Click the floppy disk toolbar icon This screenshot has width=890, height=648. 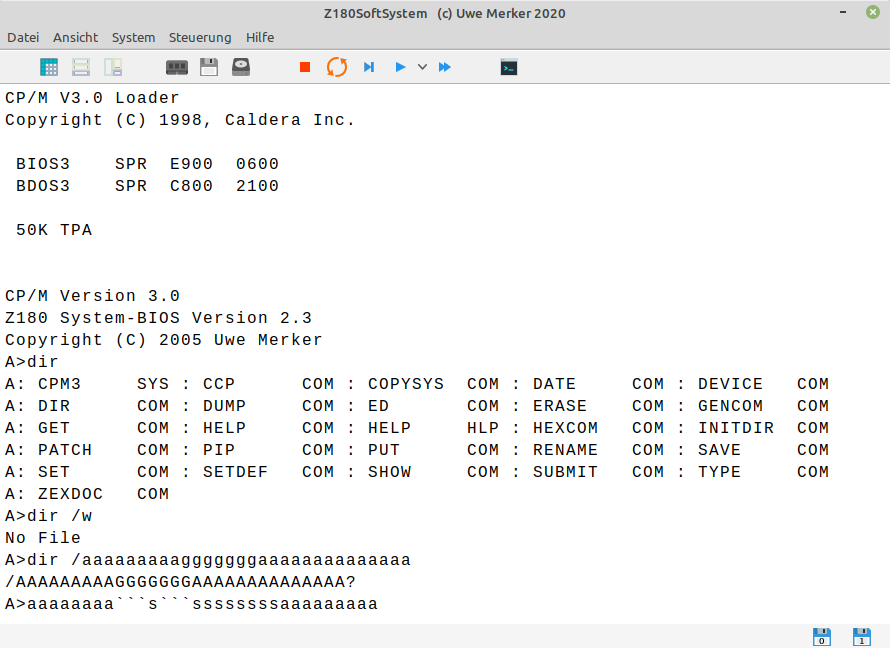(209, 67)
